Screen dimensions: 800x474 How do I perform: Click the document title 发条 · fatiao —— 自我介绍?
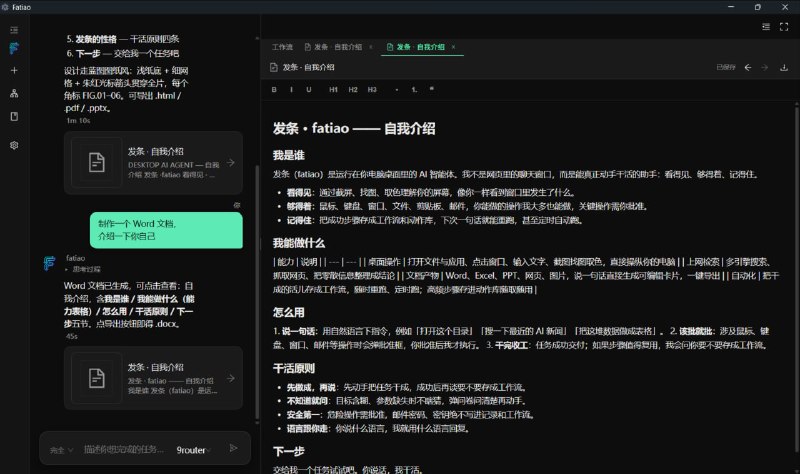[354, 129]
